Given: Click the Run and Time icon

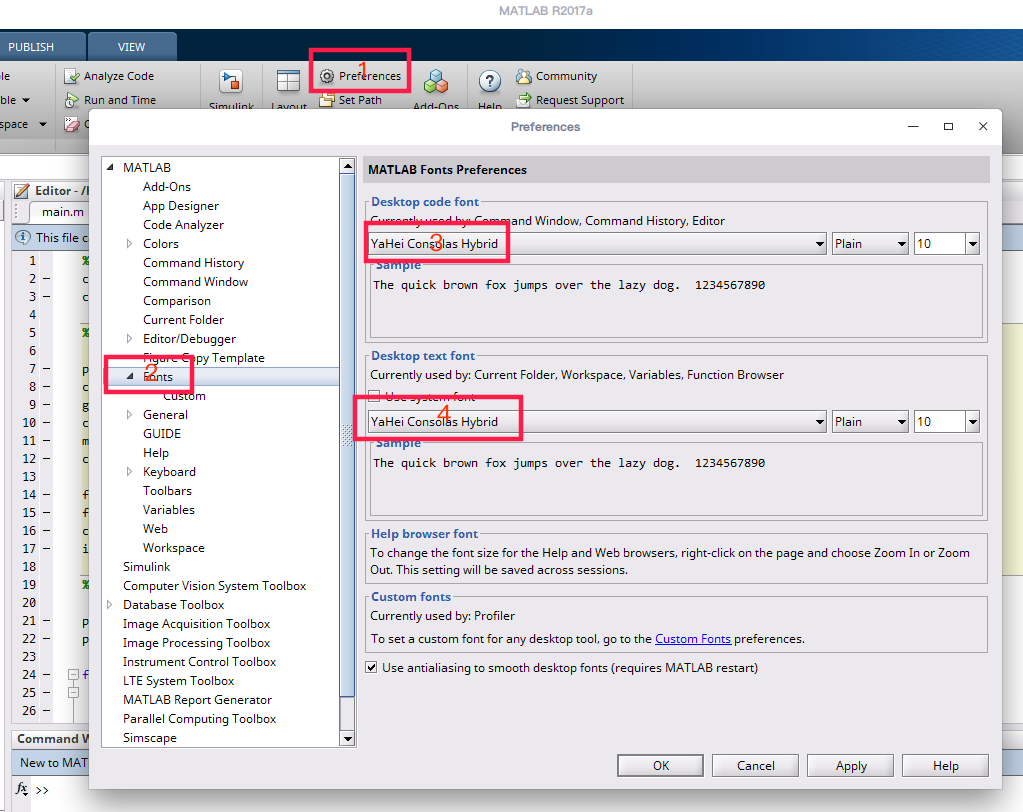Looking at the screenshot, I should [72, 100].
